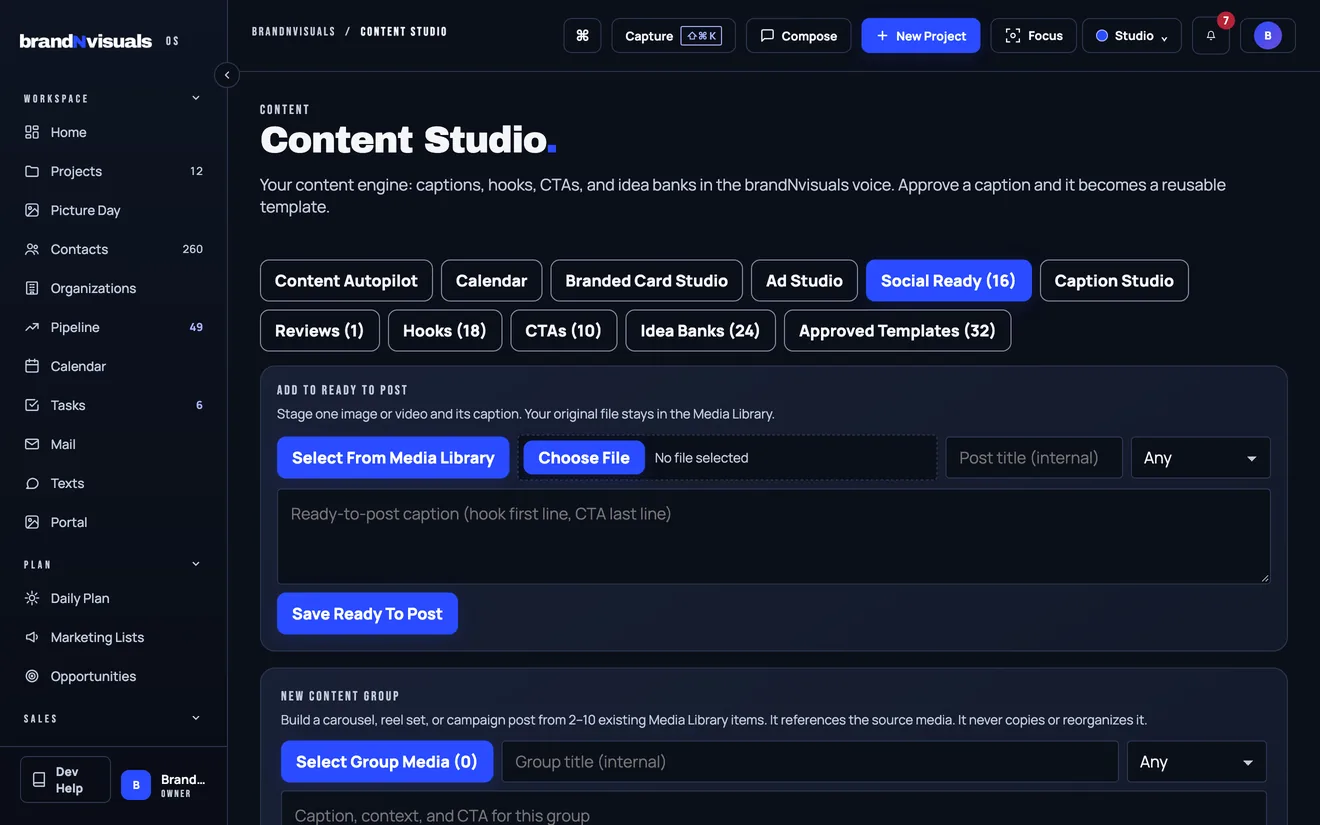The height and width of the screenshot is (825, 1320).
Task: Click the Tasks checkbox icon
Action: [x=32, y=405]
